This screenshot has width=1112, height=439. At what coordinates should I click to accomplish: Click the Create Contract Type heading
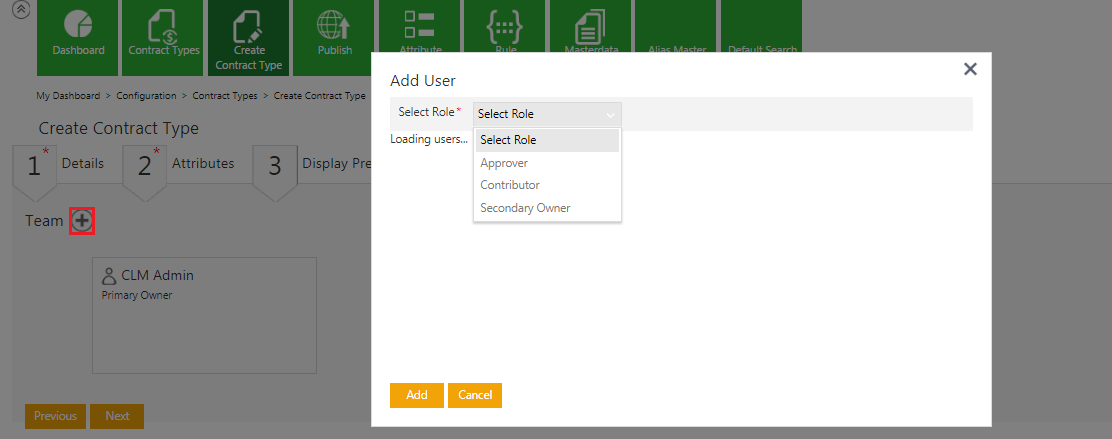pyautogui.click(x=118, y=128)
